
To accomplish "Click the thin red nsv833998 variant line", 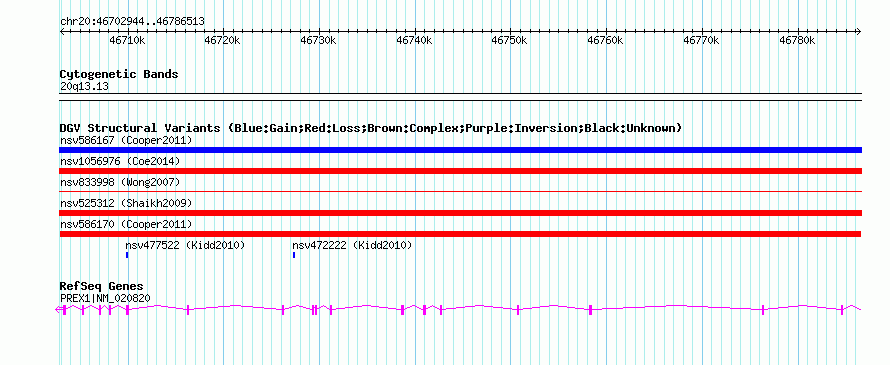I will [x=460, y=192].
